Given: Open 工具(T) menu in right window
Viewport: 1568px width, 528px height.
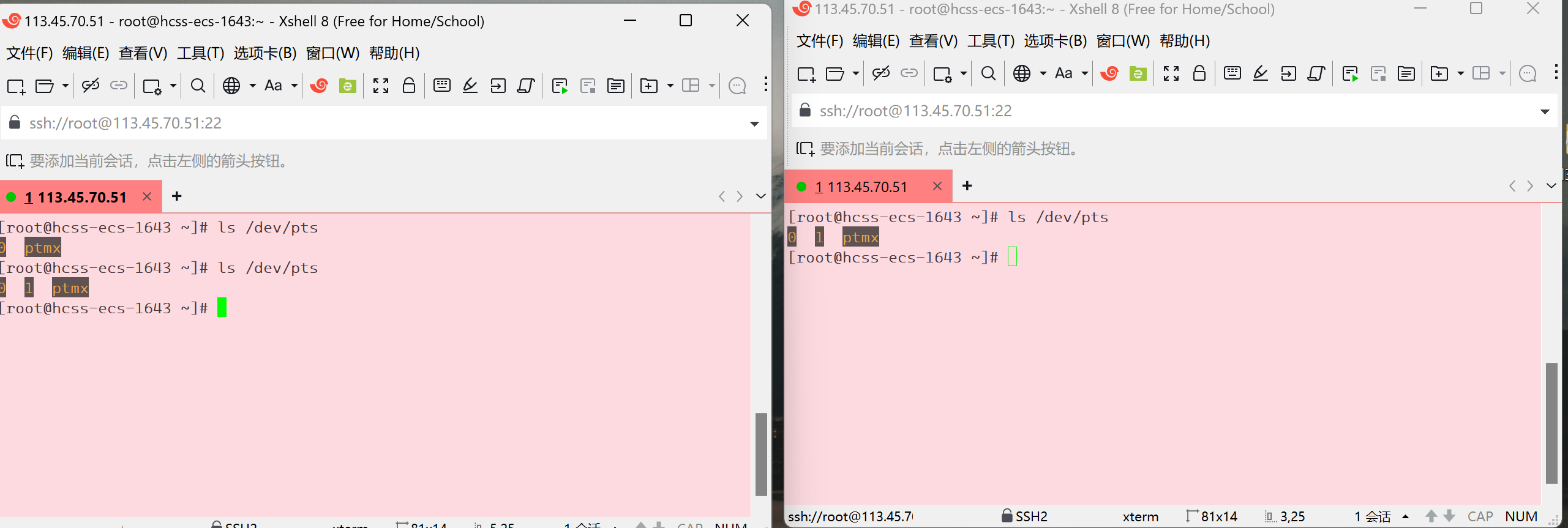Looking at the screenshot, I should 991,41.
